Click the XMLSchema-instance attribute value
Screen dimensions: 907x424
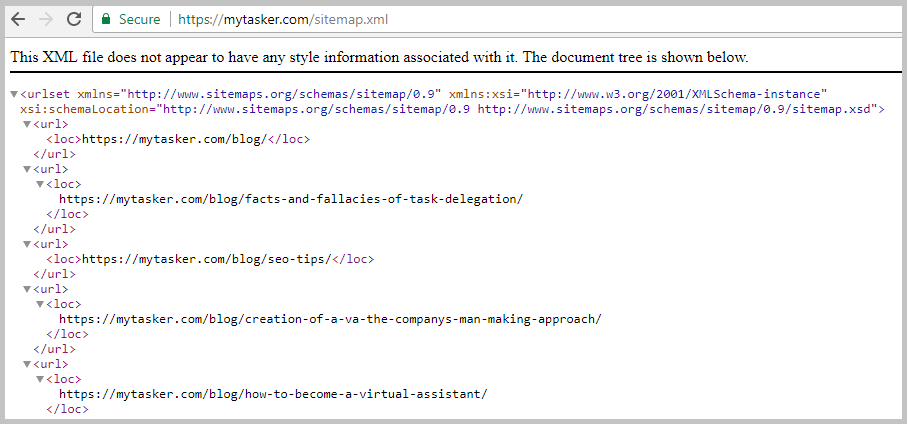(x=674, y=94)
